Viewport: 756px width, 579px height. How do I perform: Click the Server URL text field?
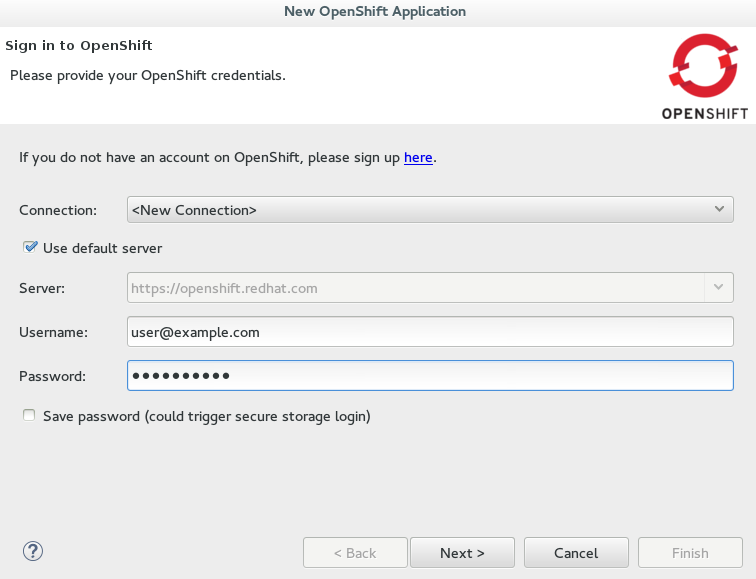tap(416, 288)
